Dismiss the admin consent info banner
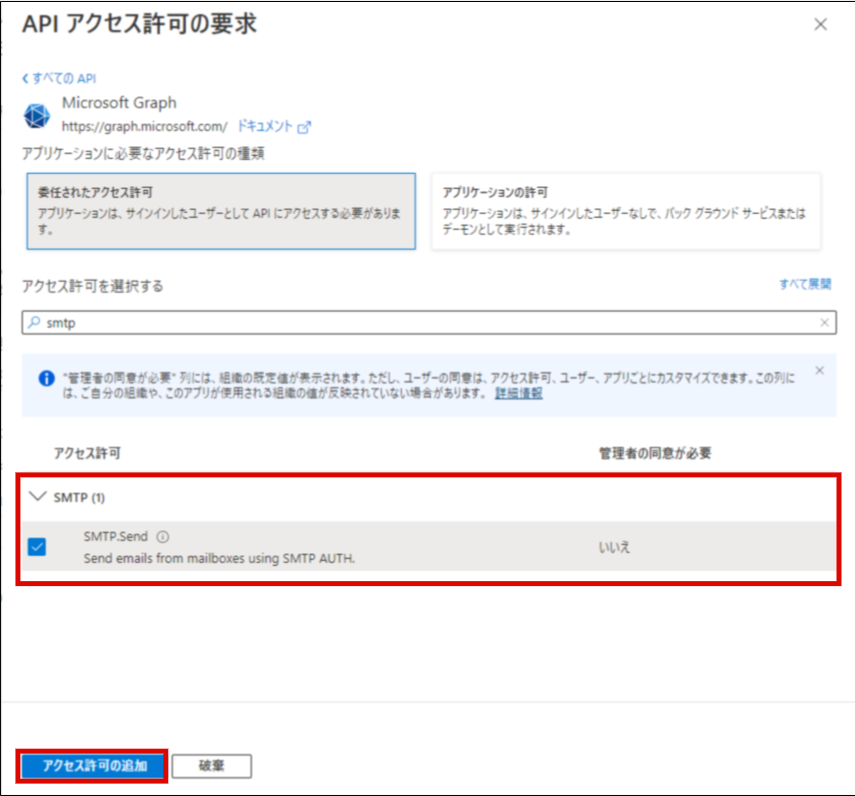This screenshot has width=855, height=796. [820, 371]
